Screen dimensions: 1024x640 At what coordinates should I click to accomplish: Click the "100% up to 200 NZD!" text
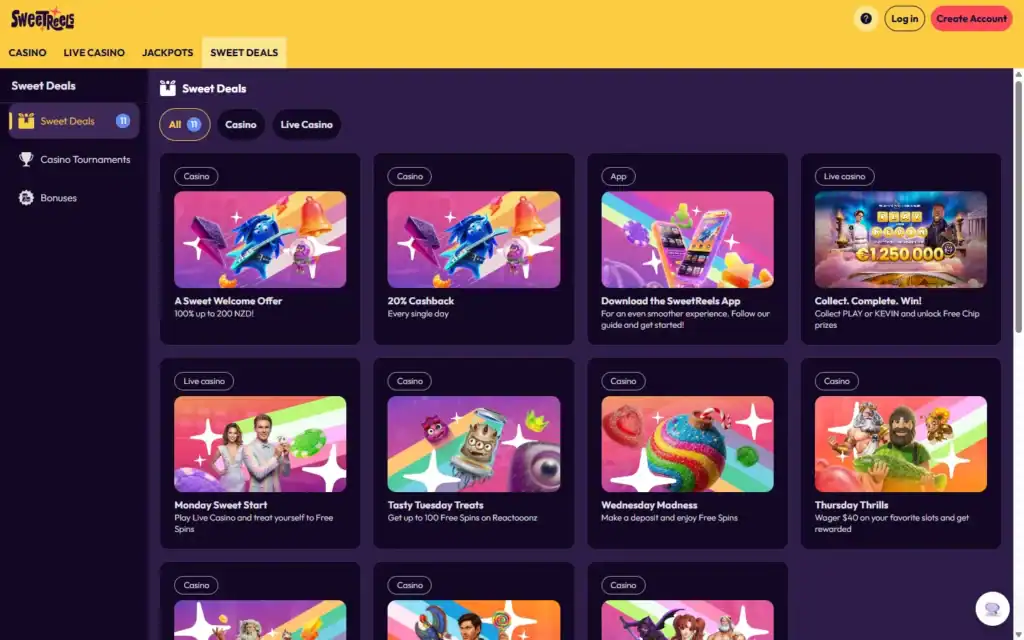[214, 313]
